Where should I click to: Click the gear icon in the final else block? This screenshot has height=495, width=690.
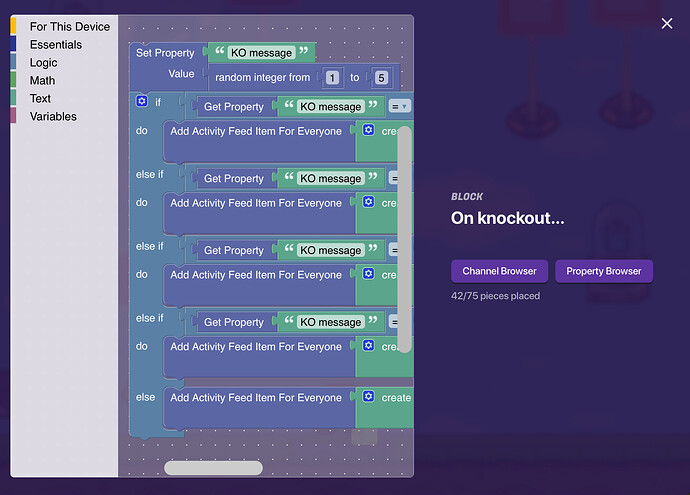click(x=369, y=397)
